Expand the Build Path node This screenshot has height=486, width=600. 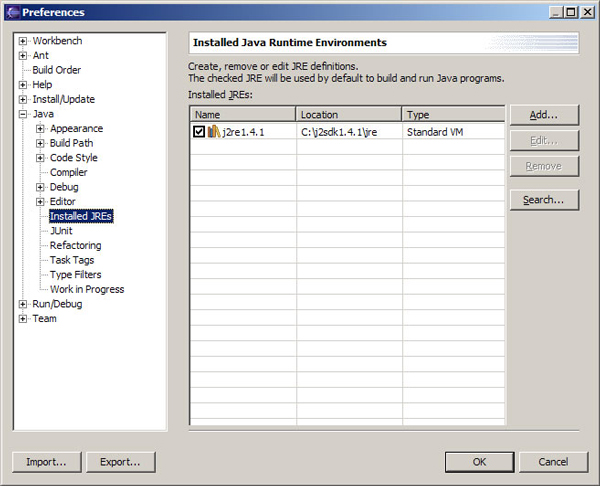coord(40,143)
